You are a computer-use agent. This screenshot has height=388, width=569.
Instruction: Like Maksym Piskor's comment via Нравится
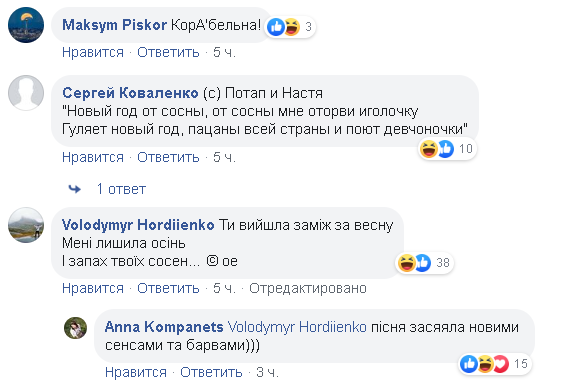[x=93, y=52]
